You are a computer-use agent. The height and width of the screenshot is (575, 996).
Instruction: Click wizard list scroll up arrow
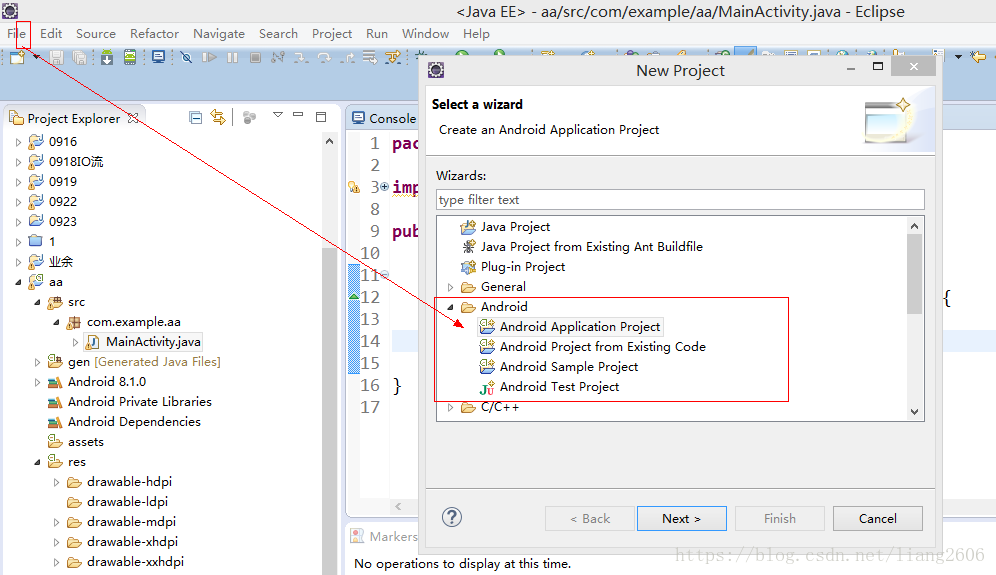click(914, 226)
